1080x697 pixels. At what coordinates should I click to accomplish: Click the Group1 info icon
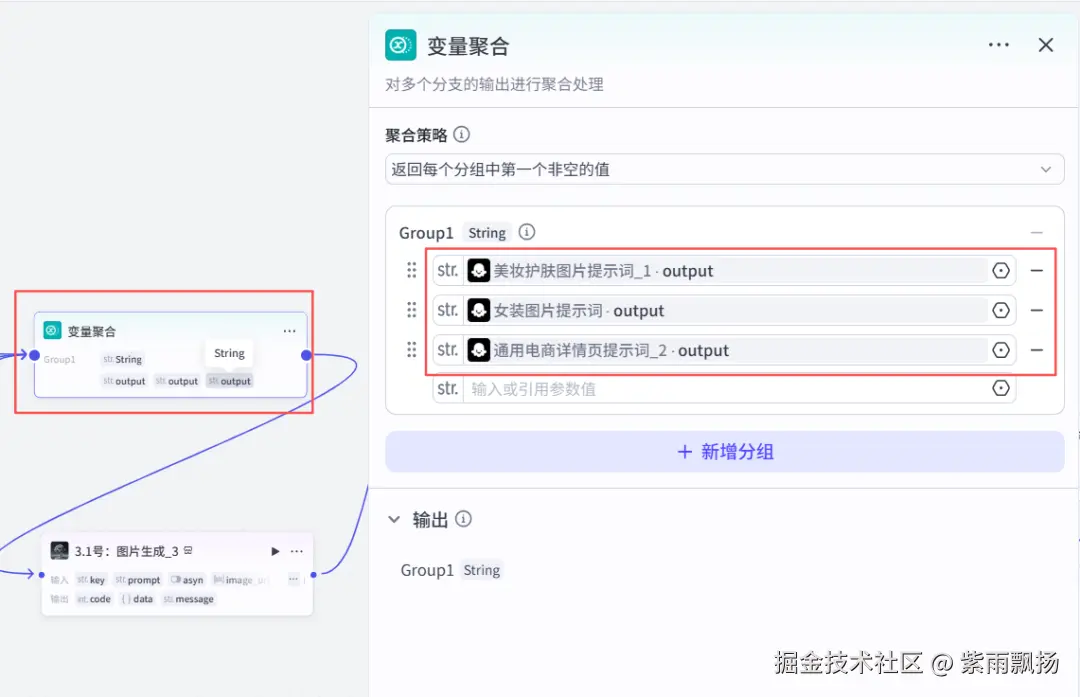click(x=526, y=232)
